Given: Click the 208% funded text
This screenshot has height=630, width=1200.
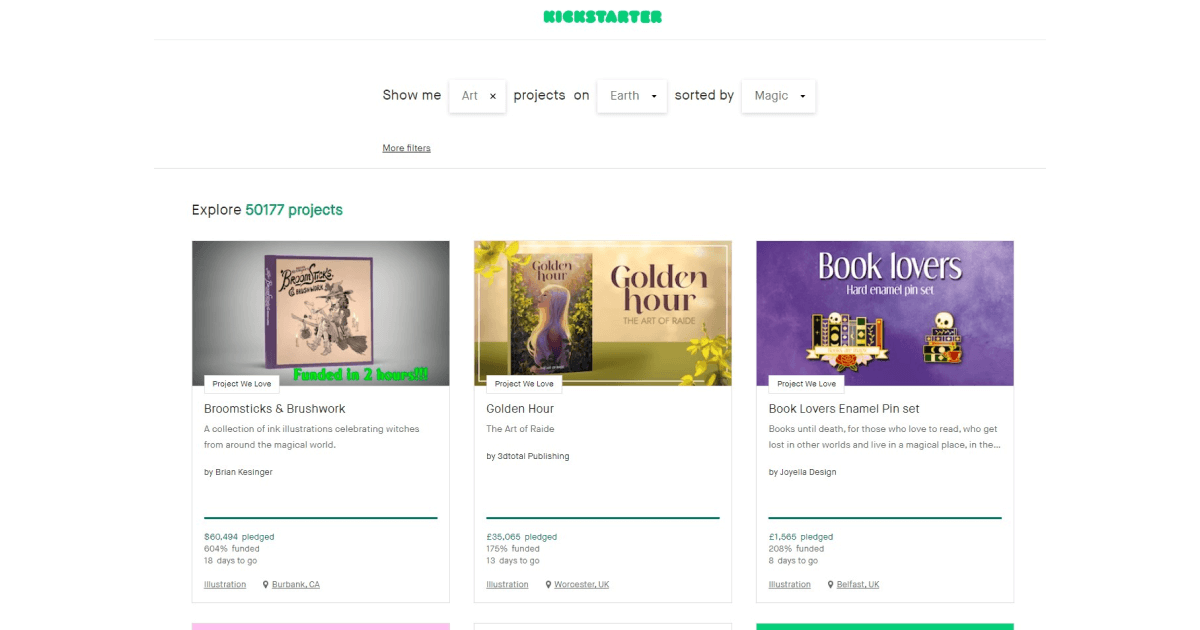Looking at the screenshot, I should [x=796, y=549].
